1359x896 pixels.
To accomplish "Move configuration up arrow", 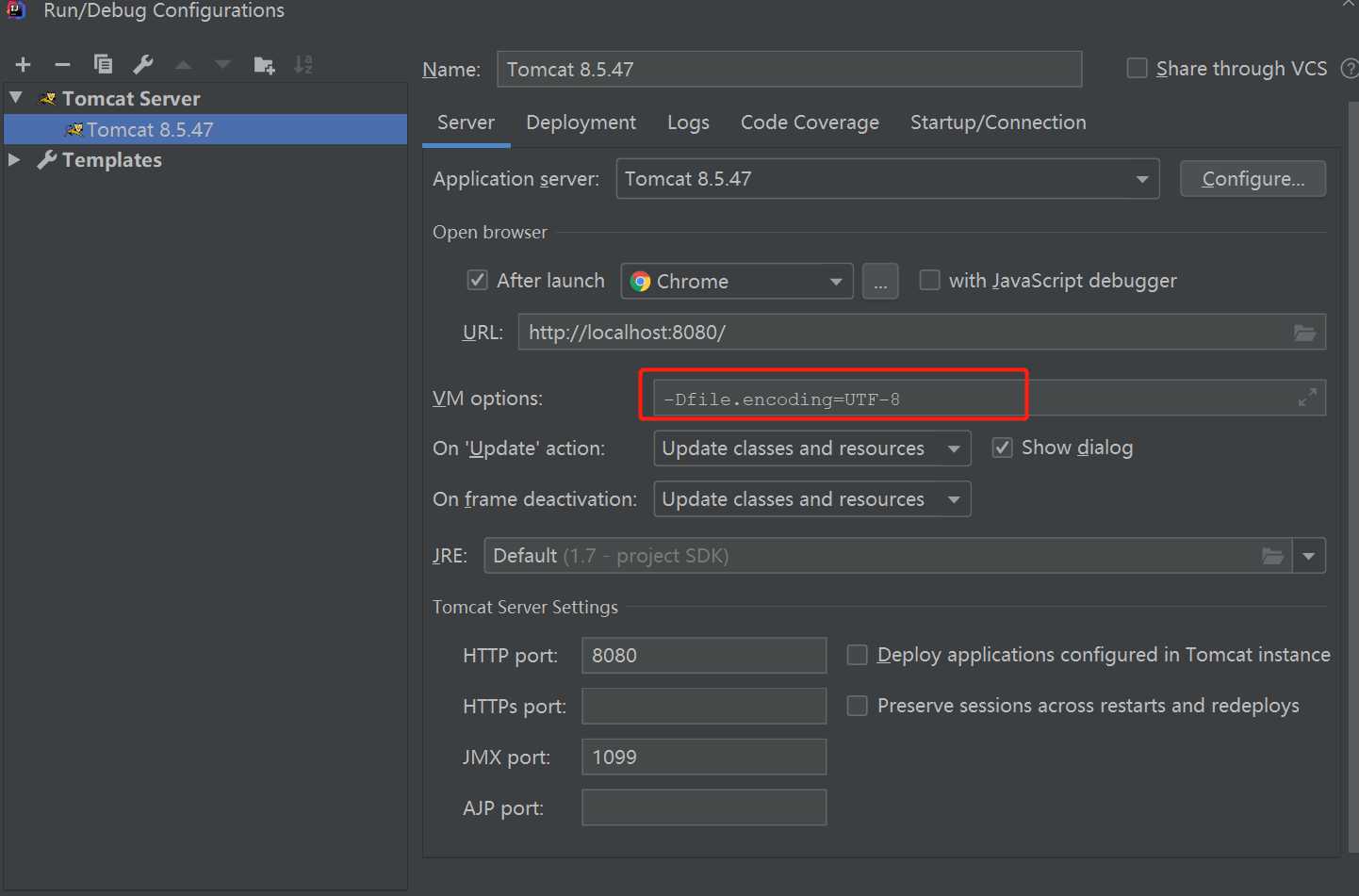I will pyautogui.click(x=183, y=64).
